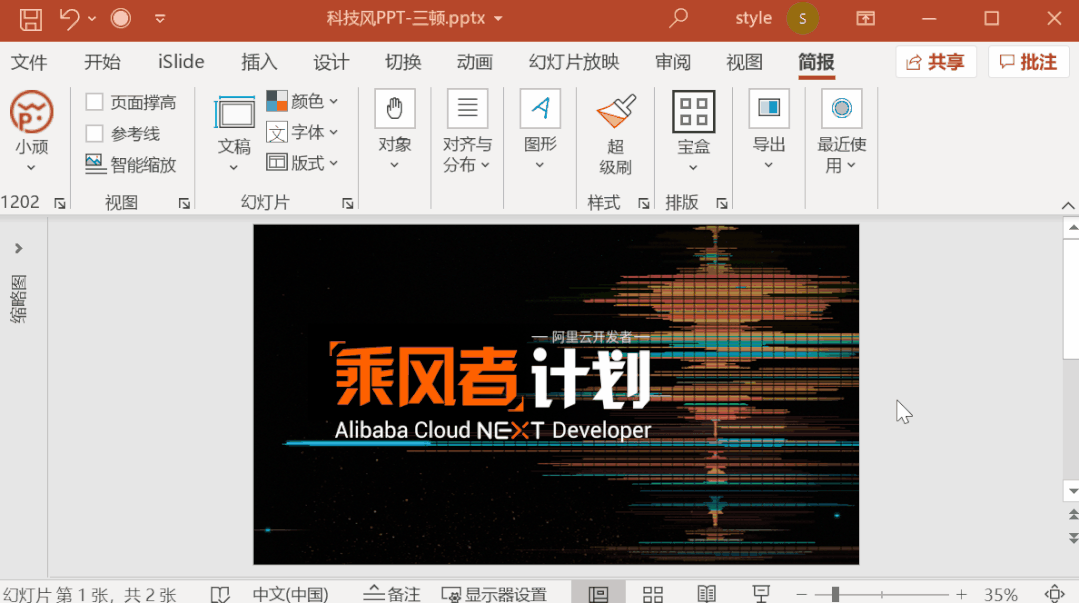Toggle ribbon display options icon
The image size is (1079, 603).
[x=866, y=19]
